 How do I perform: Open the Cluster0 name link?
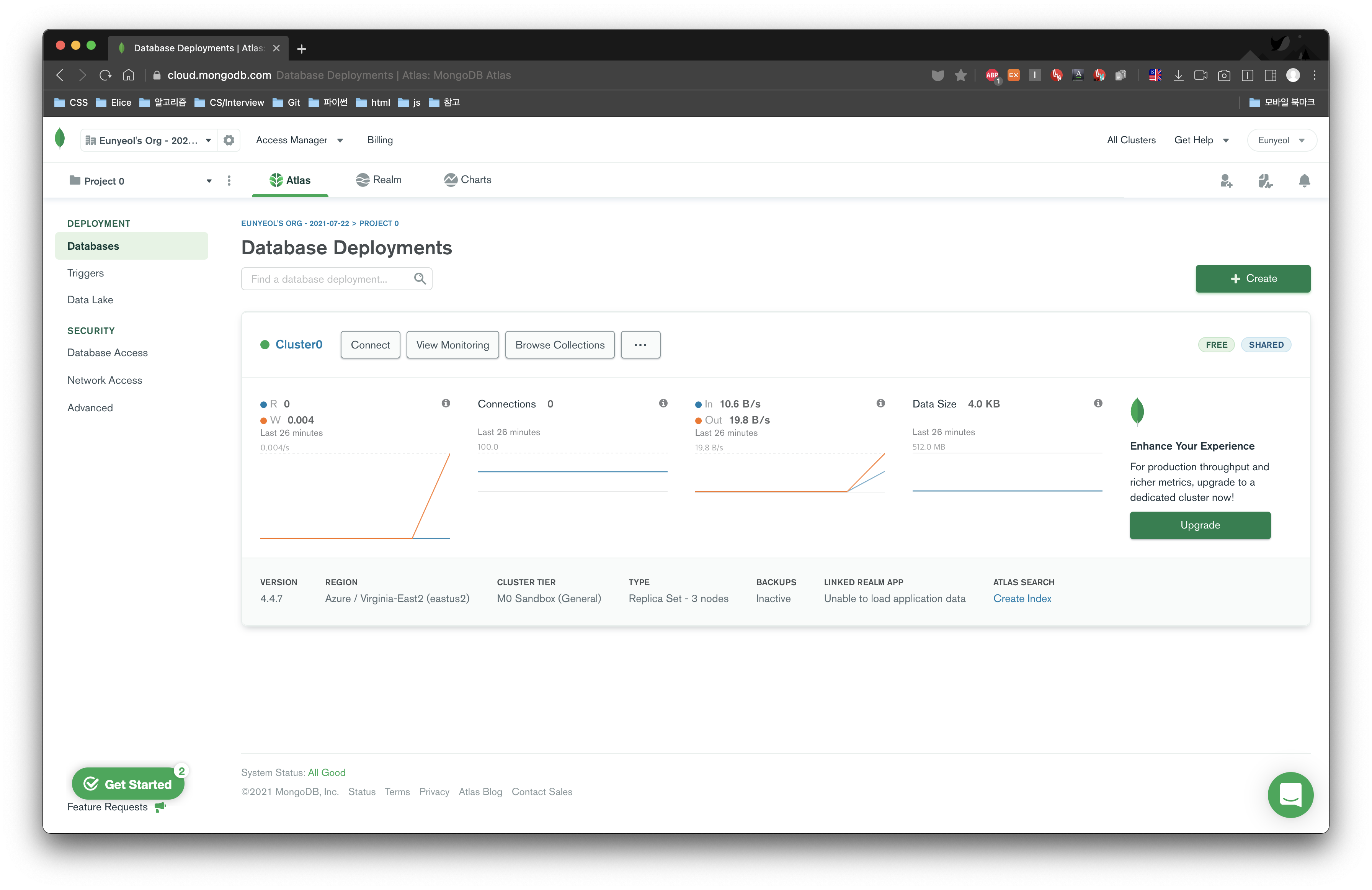299,344
